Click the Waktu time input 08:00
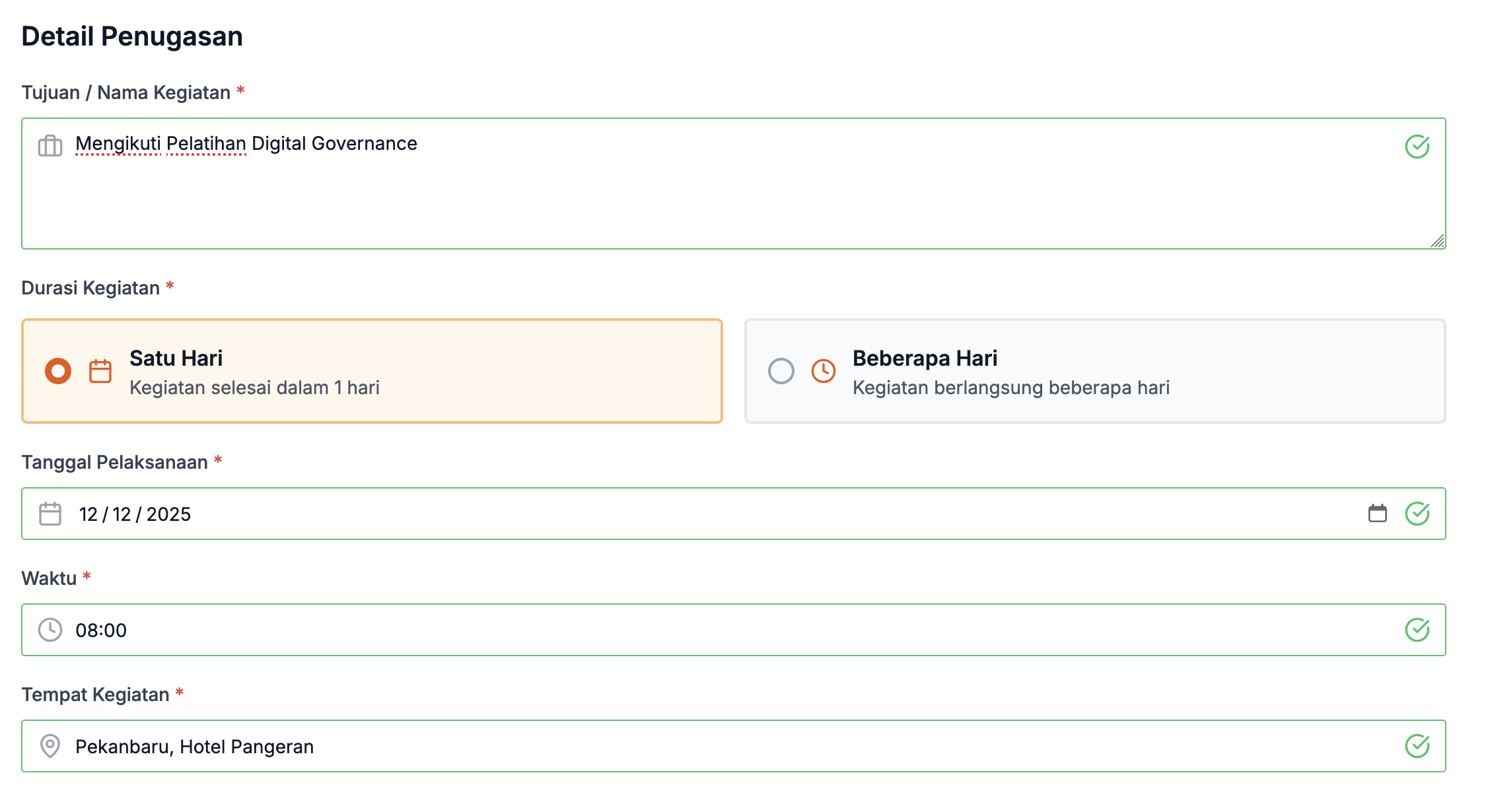 pos(101,630)
